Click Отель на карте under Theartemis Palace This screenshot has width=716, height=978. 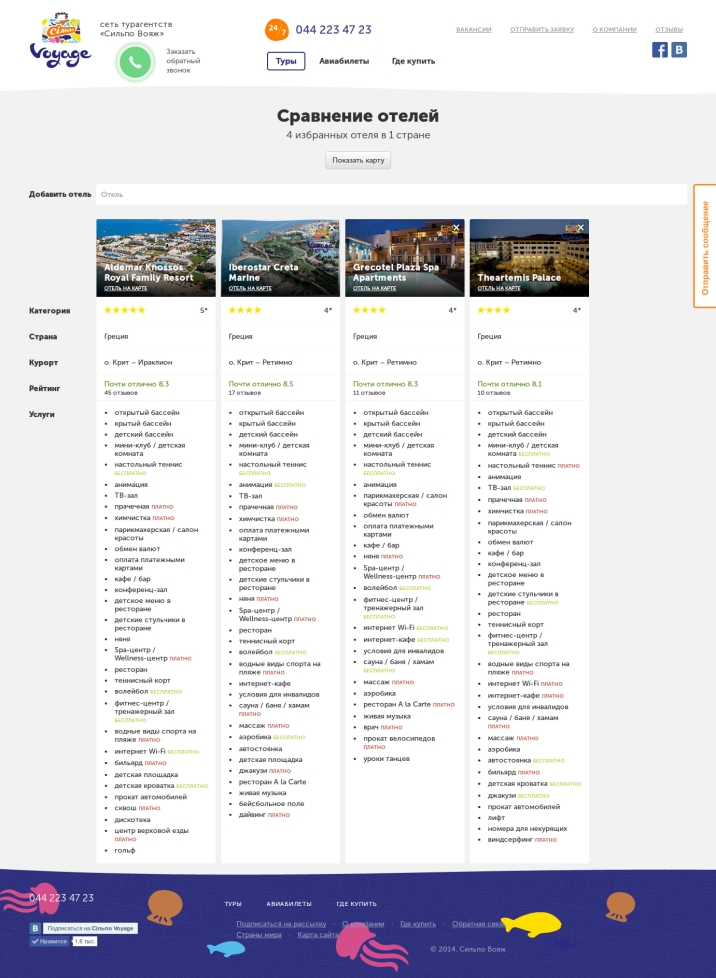click(x=498, y=288)
